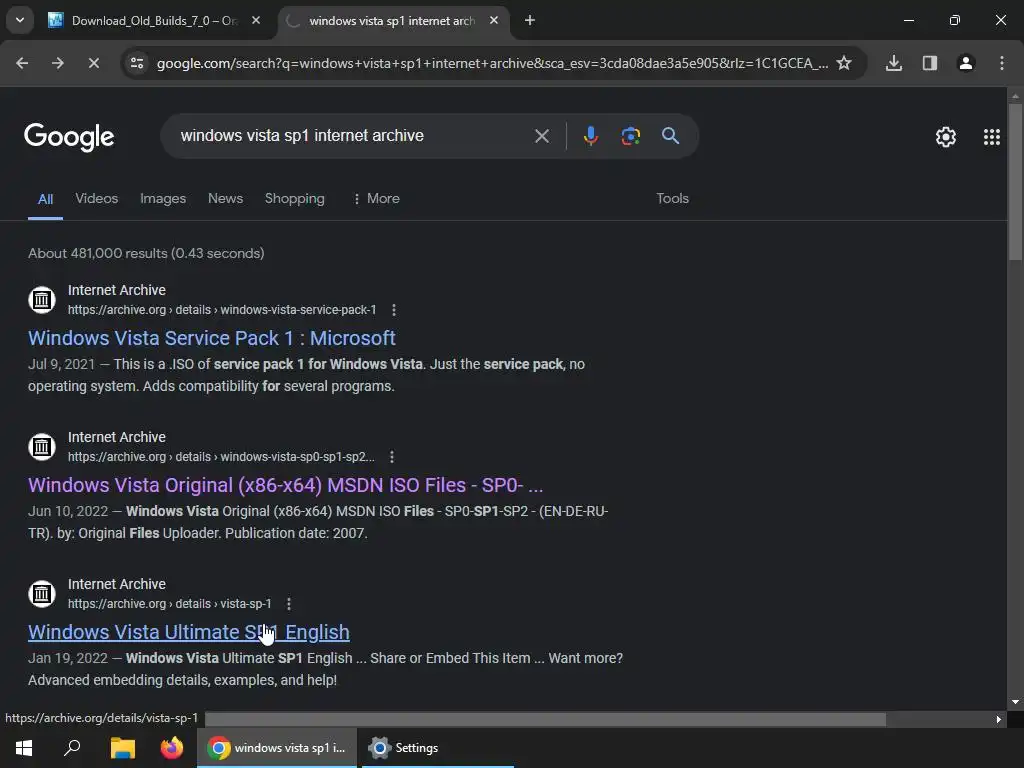Open a new tab with the plus icon
This screenshot has width=1024, height=768.
click(x=530, y=21)
